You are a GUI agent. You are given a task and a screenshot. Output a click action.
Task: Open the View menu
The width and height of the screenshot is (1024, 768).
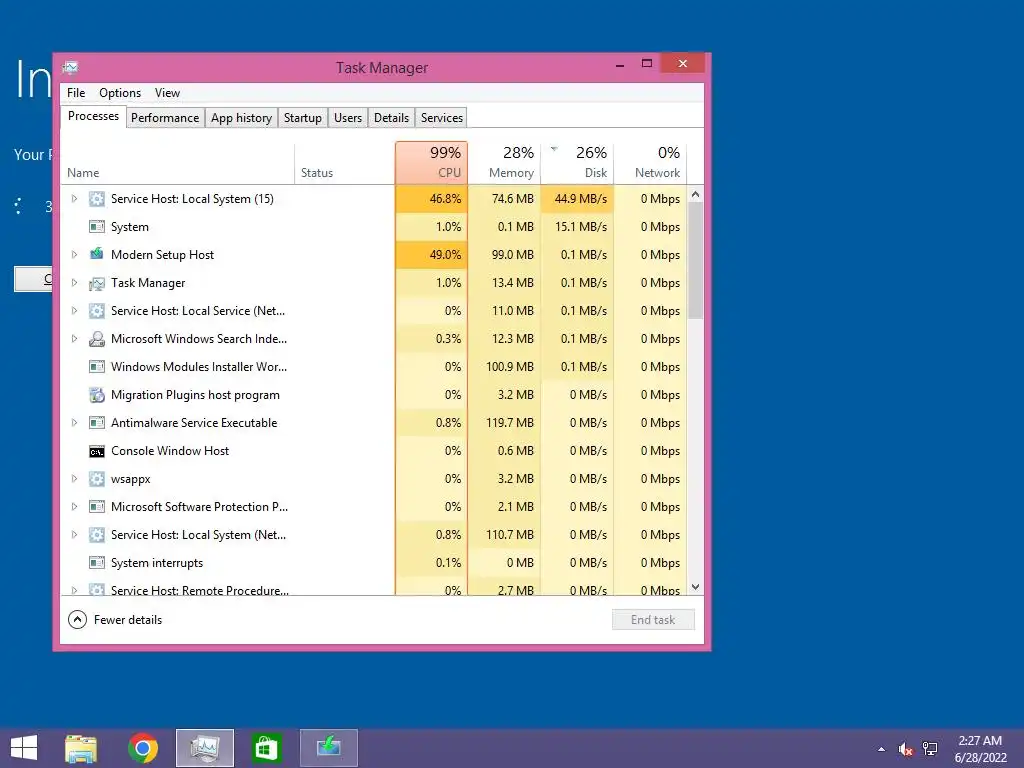(x=167, y=93)
